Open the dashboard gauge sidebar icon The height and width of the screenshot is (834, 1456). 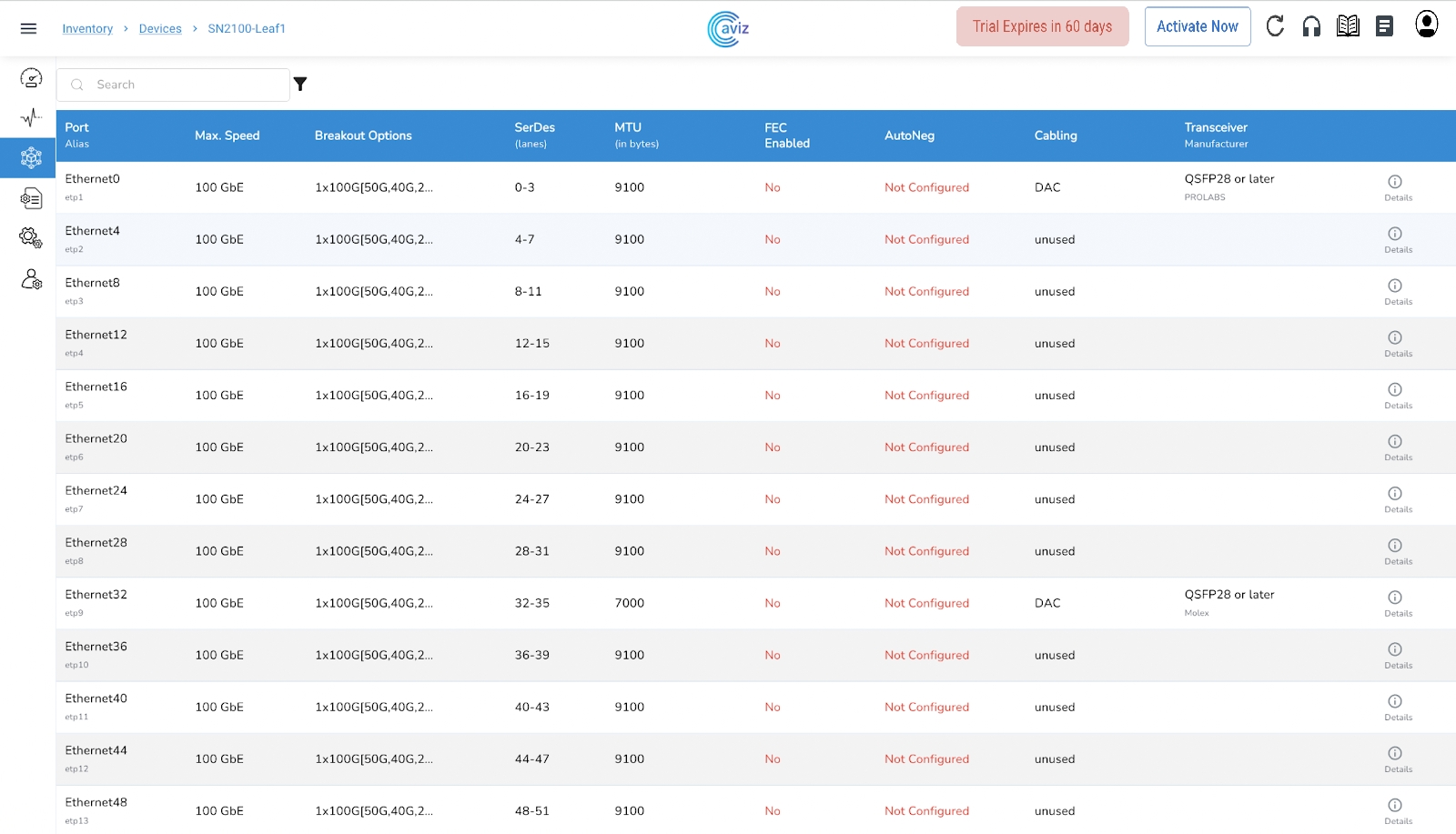(31, 78)
